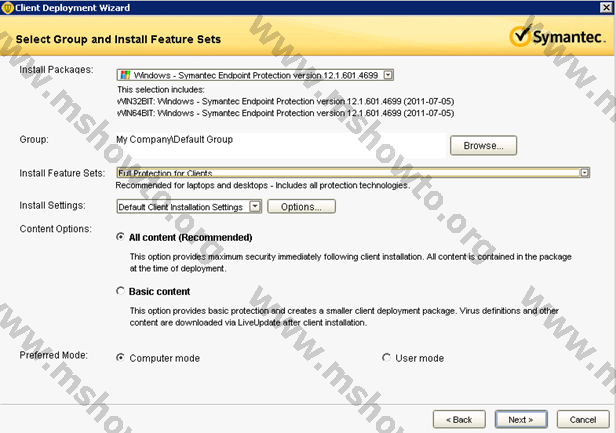Click the Select Group and Install Feature Sets heading
This screenshot has height=433, width=616.
[118, 39]
